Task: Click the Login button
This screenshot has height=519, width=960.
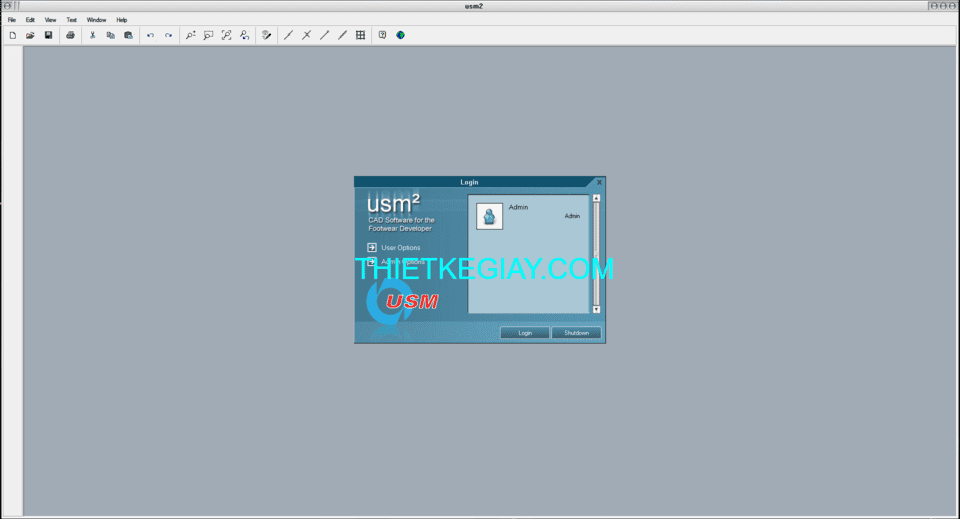Action: pos(525,333)
